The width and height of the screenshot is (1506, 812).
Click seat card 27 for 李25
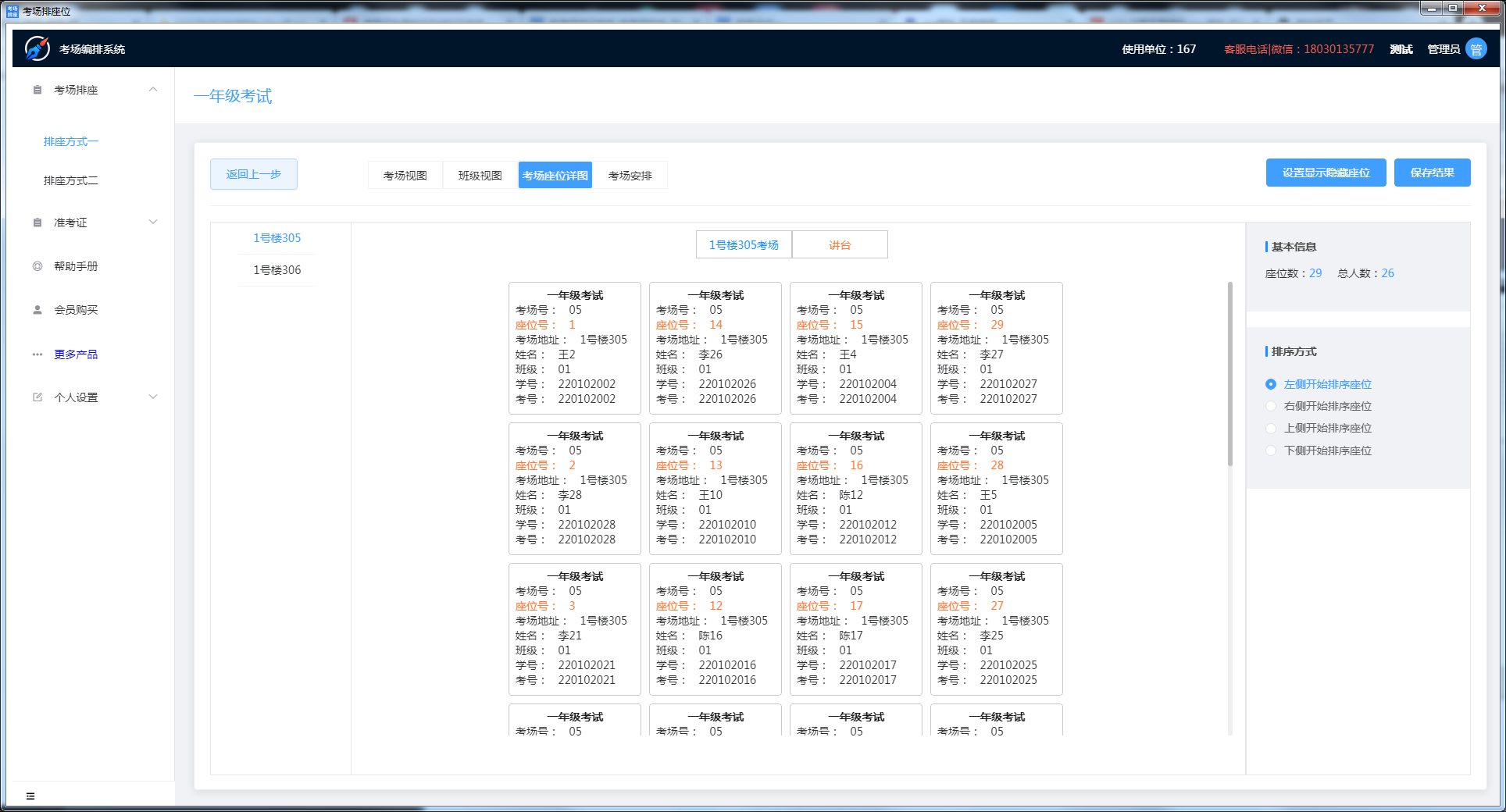(997, 629)
